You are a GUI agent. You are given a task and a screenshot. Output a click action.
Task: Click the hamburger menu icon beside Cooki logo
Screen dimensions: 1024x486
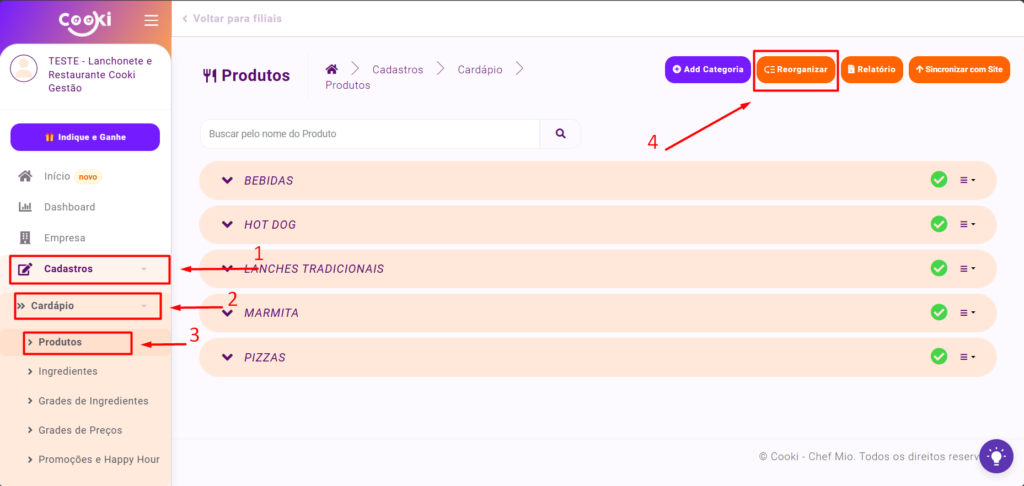tap(151, 21)
